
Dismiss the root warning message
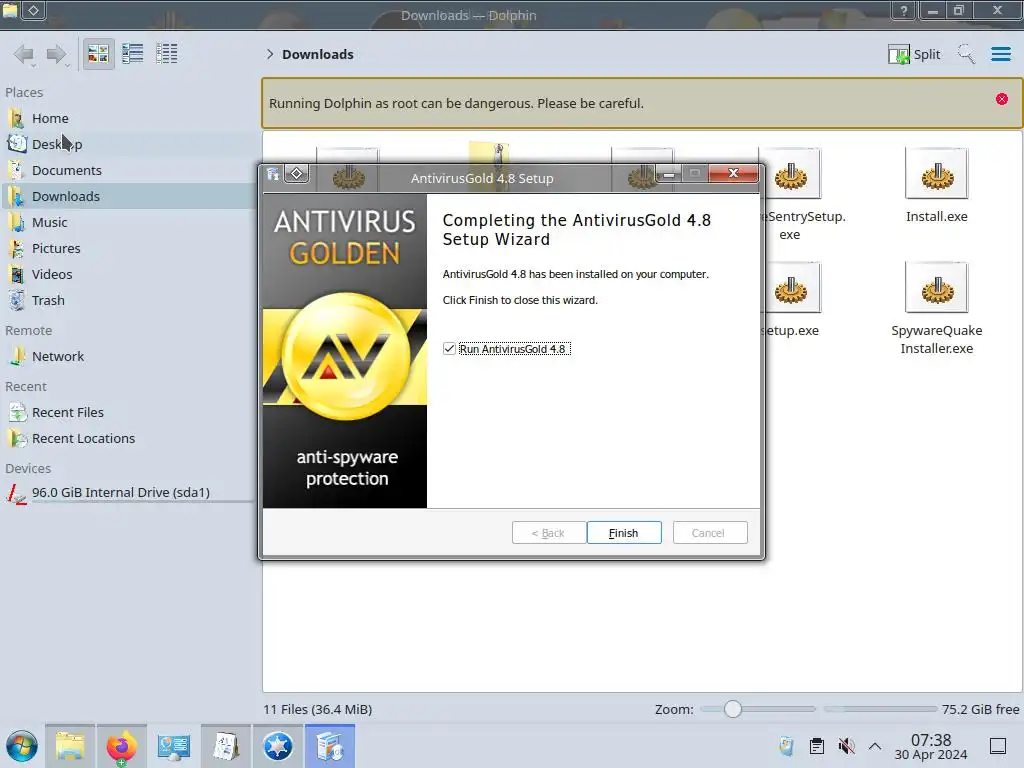pos(1002,99)
